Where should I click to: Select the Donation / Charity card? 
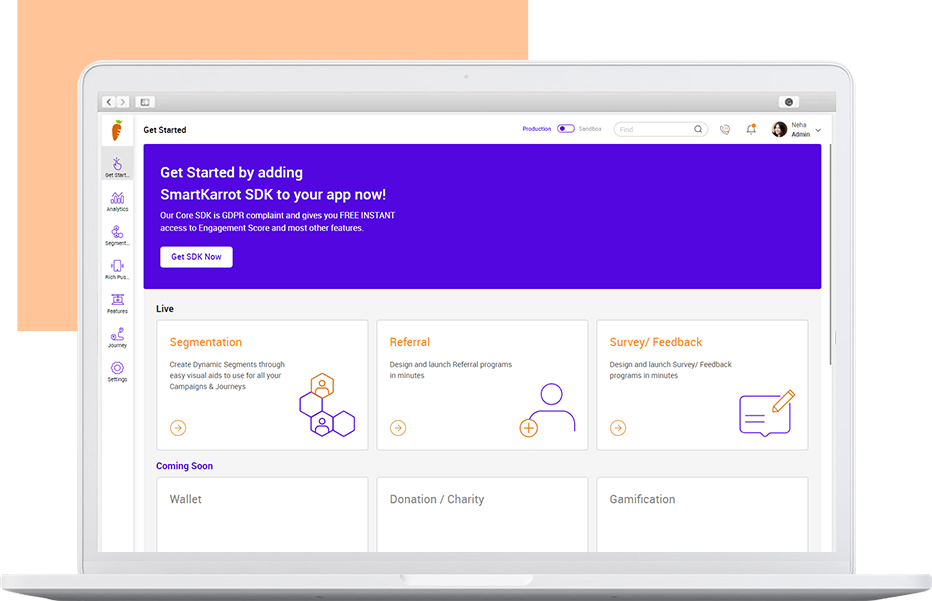tap(482, 514)
